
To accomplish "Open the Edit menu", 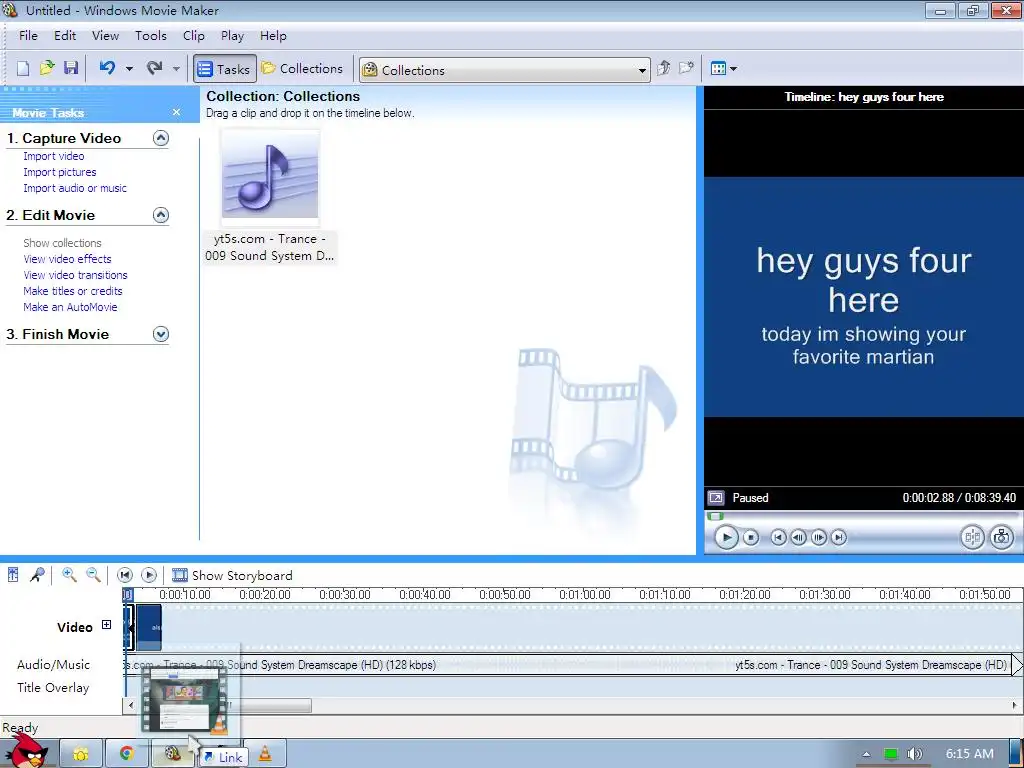I will coord(65,36).
